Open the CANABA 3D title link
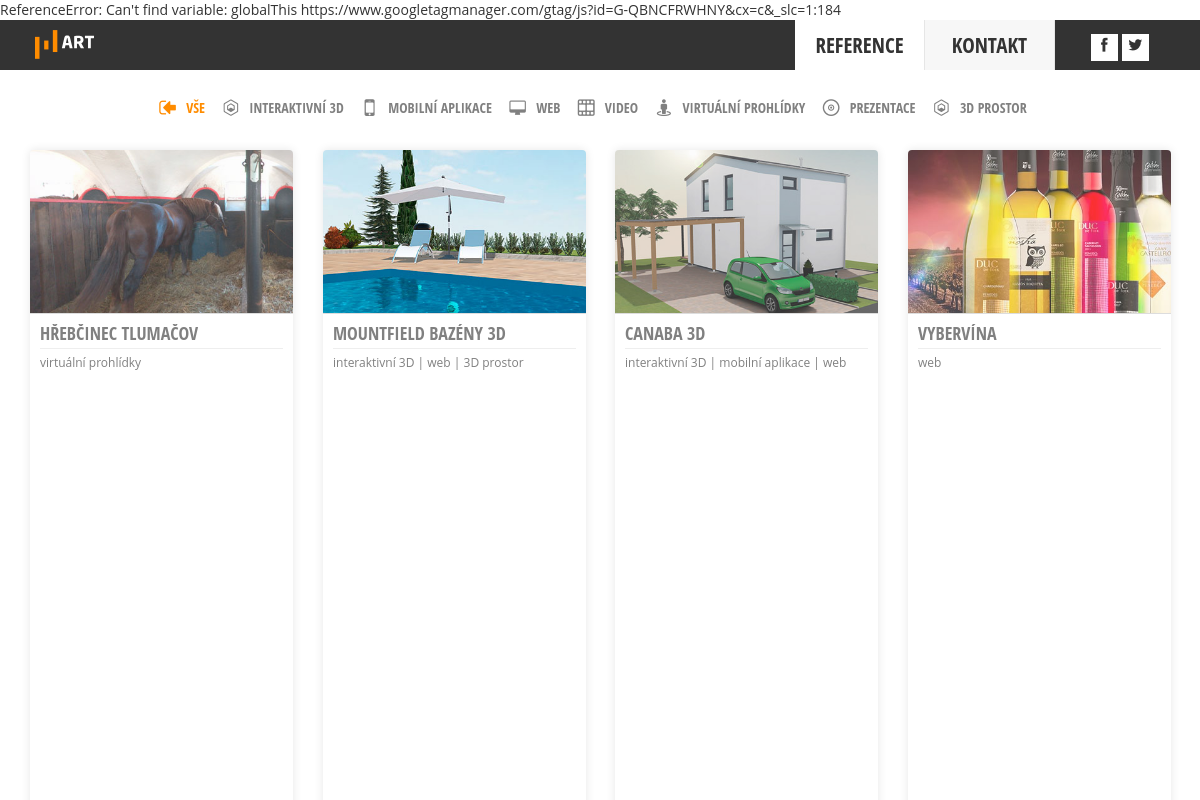This screenshot has width=1200, height=800. (x=665, y=334)
